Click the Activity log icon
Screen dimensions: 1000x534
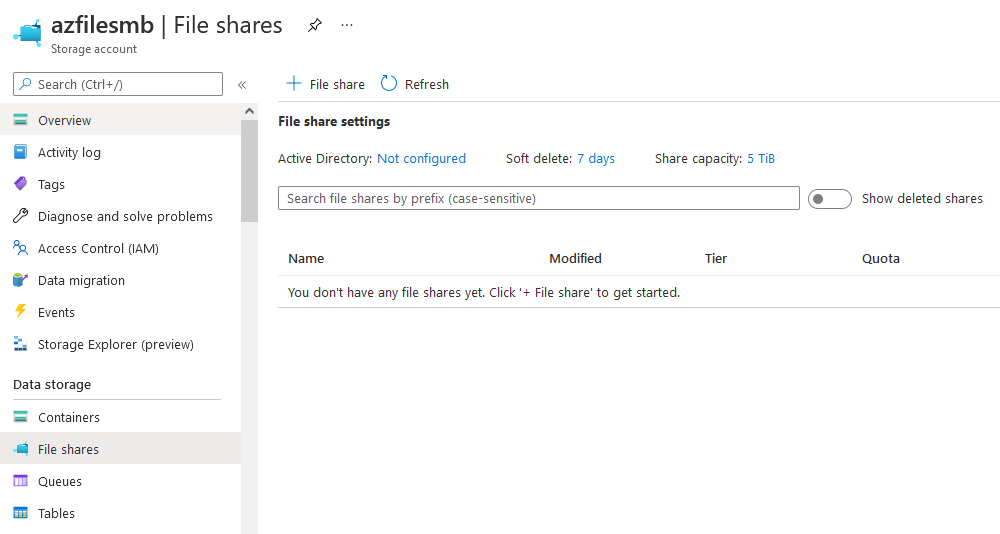tap(20, 152)
